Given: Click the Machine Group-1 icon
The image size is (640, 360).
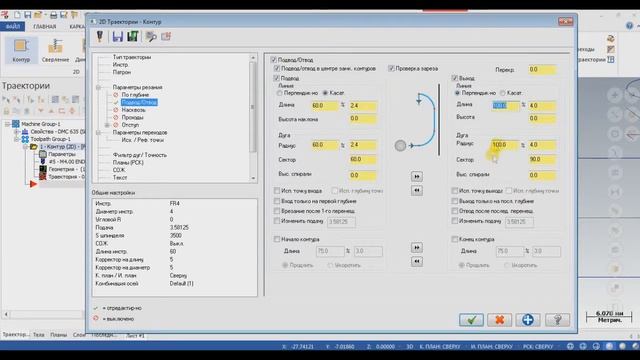Looking at the screenshot, I should 16,124.
